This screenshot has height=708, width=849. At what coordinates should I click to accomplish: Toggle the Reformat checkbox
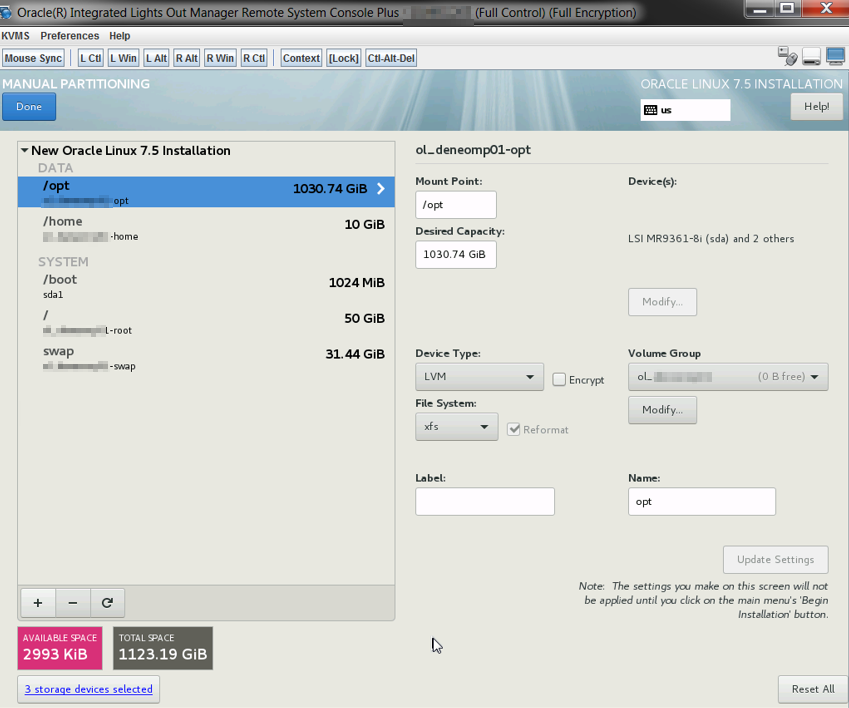click(513, 429)
